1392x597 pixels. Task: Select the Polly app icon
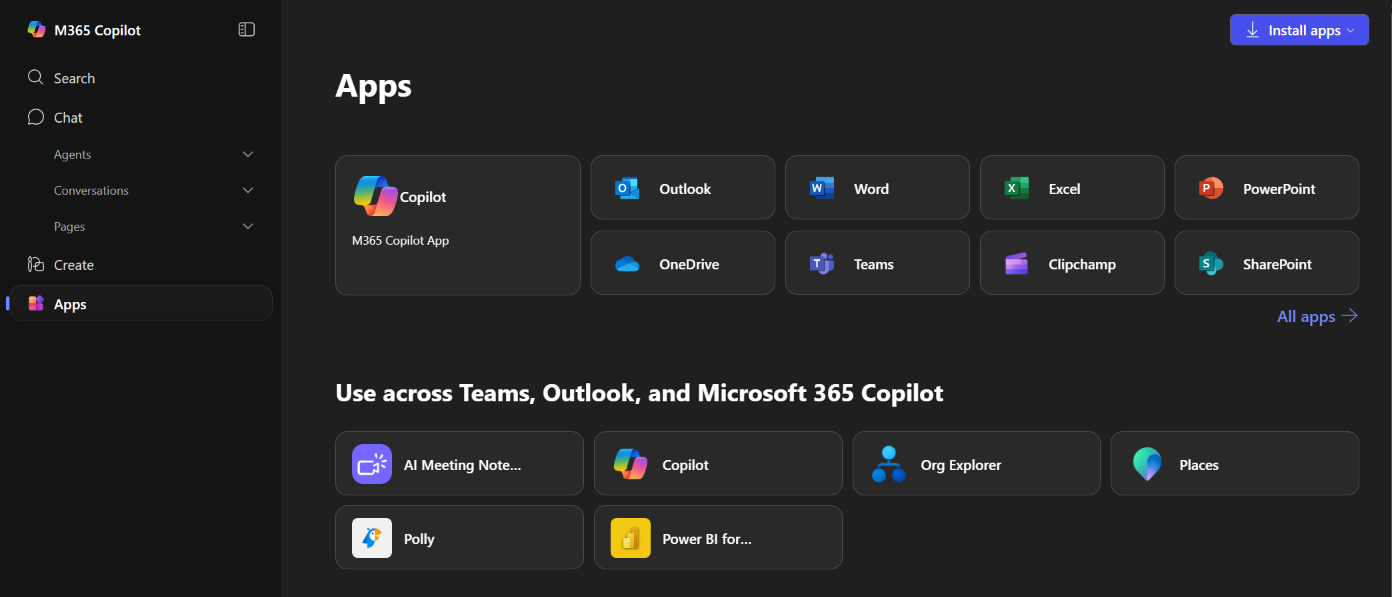372,538
